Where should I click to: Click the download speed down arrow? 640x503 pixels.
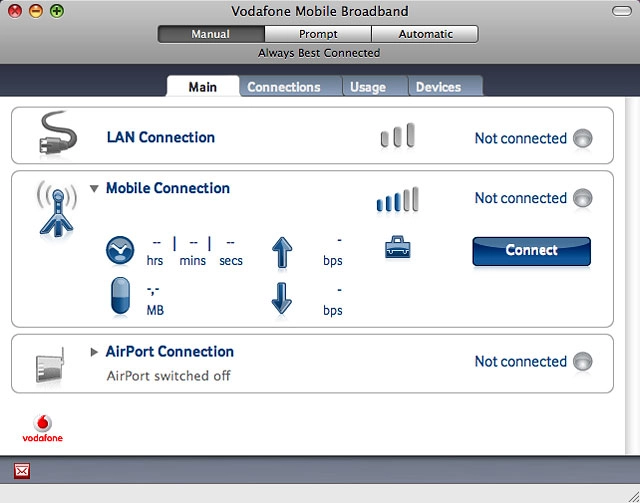281,298
